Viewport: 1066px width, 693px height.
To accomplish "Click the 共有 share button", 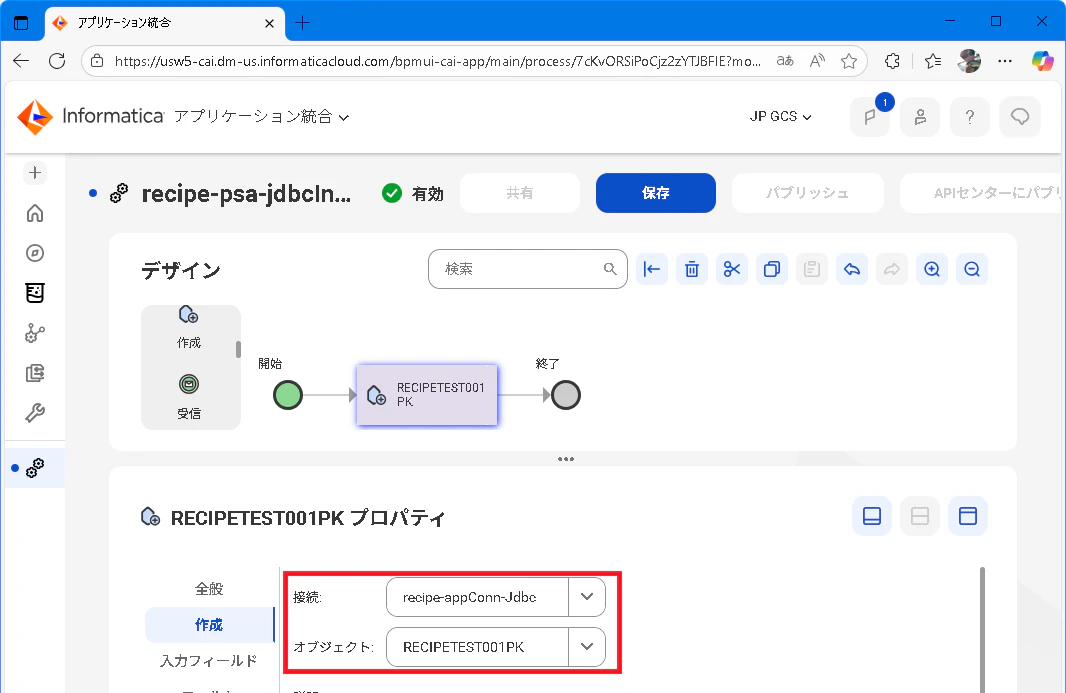I will pos(519,193).
